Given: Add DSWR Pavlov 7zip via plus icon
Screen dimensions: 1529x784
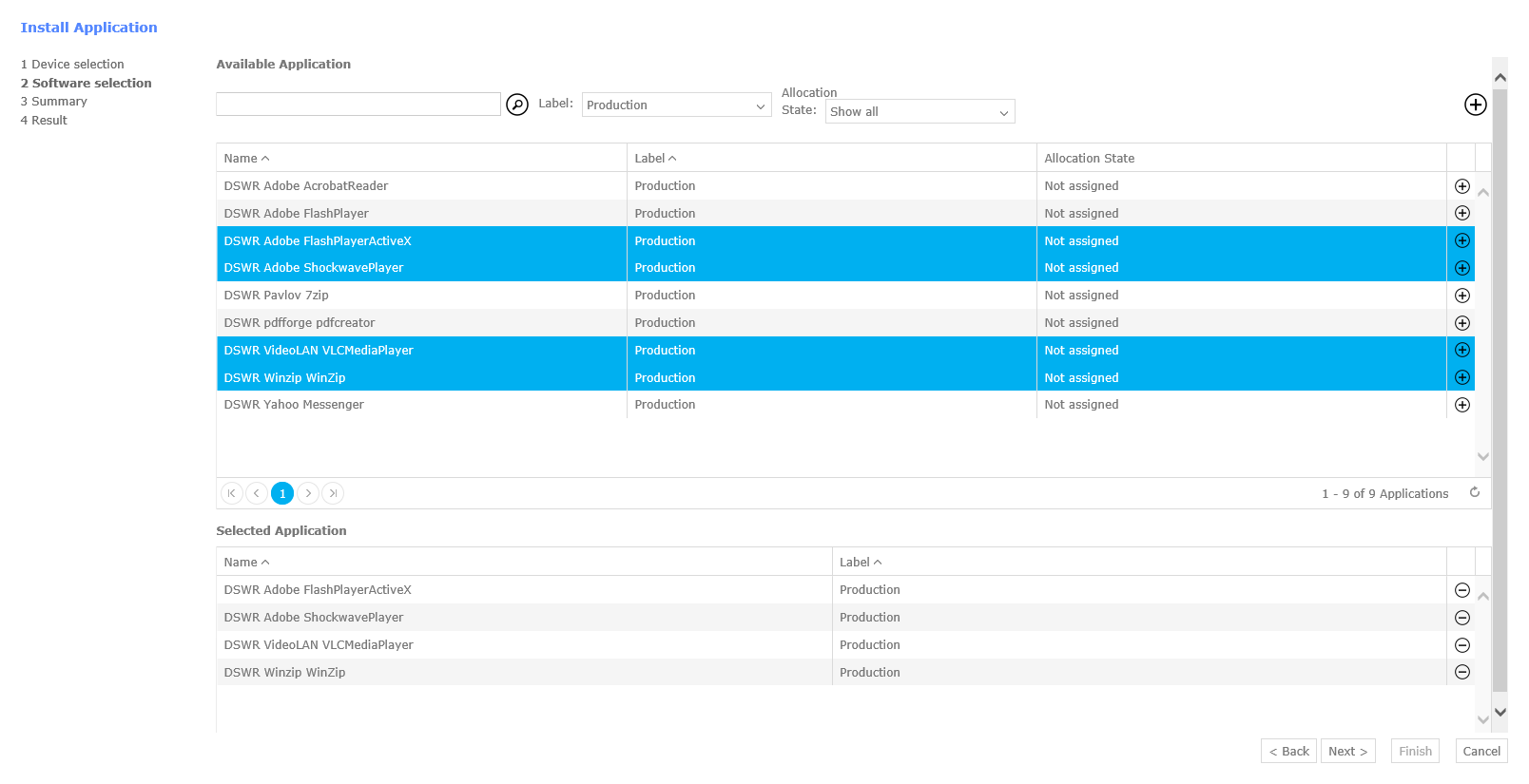Looking at the screenshot, I should 1462,296.
